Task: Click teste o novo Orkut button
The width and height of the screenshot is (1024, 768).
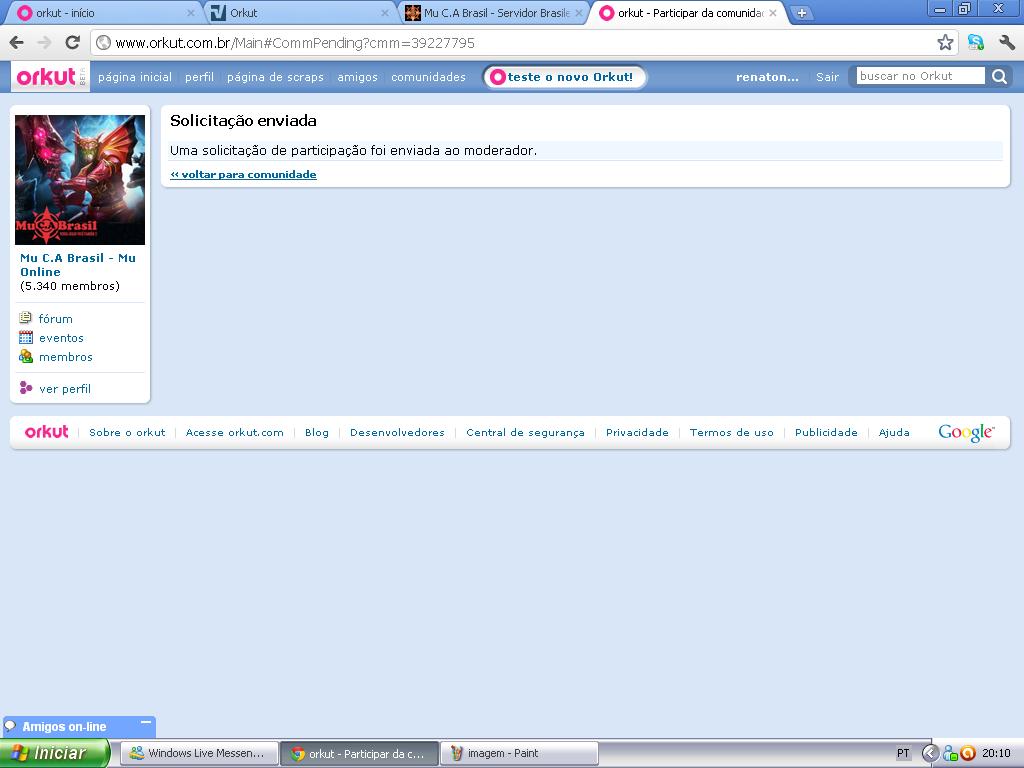Action: [566, 77]
